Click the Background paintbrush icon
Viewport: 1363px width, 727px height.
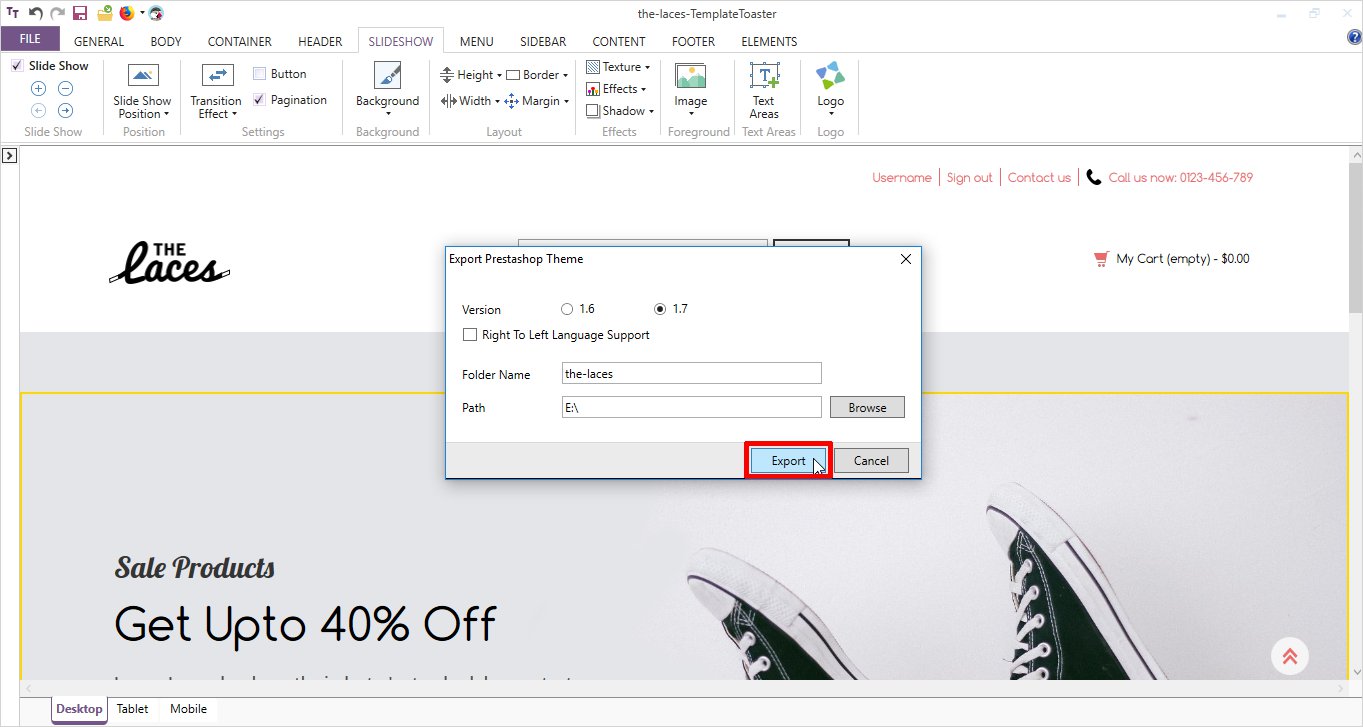pos(387,76)
